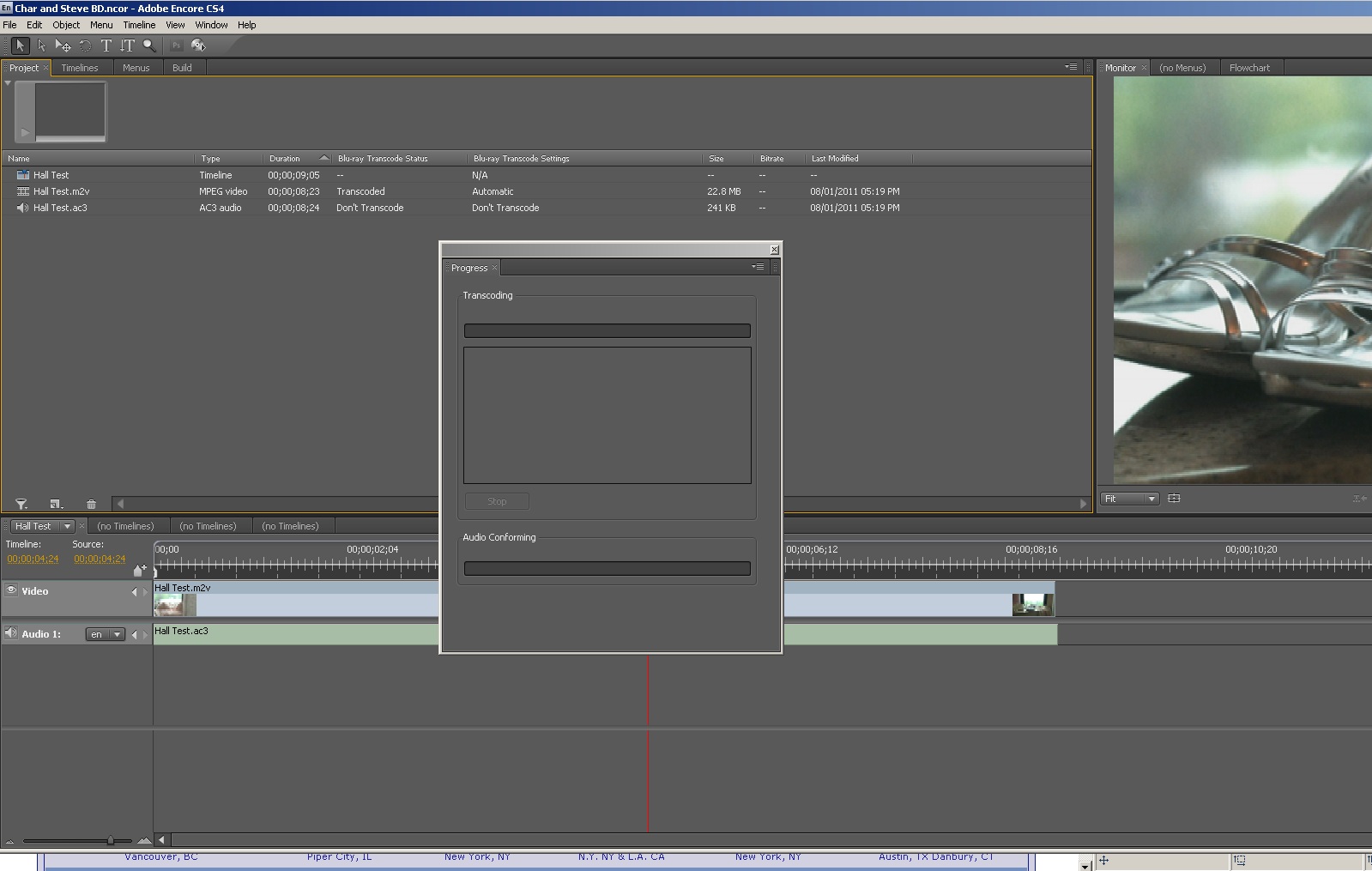Activate the Zoom magnifier tool
Viewport: 1372px width, 871px height.
[x=149, y=45]
